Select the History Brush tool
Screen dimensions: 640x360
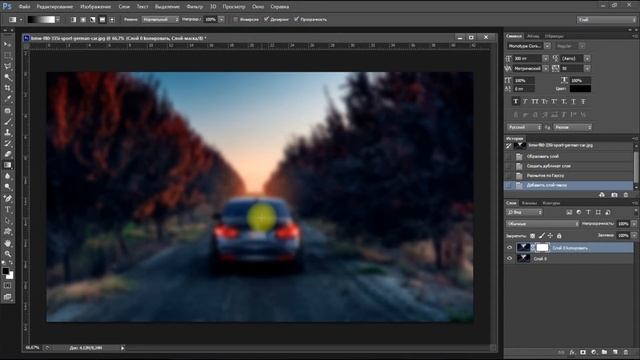(x=7, y=143)
